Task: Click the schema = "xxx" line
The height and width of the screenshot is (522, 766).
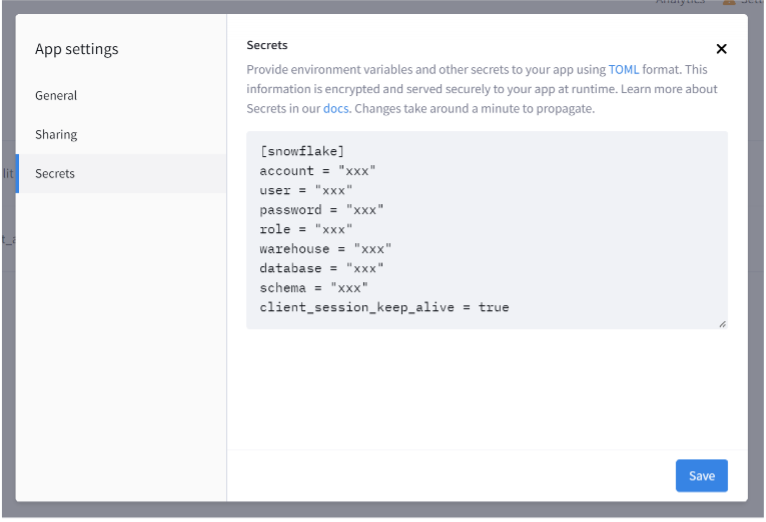Action: (314, 288)
